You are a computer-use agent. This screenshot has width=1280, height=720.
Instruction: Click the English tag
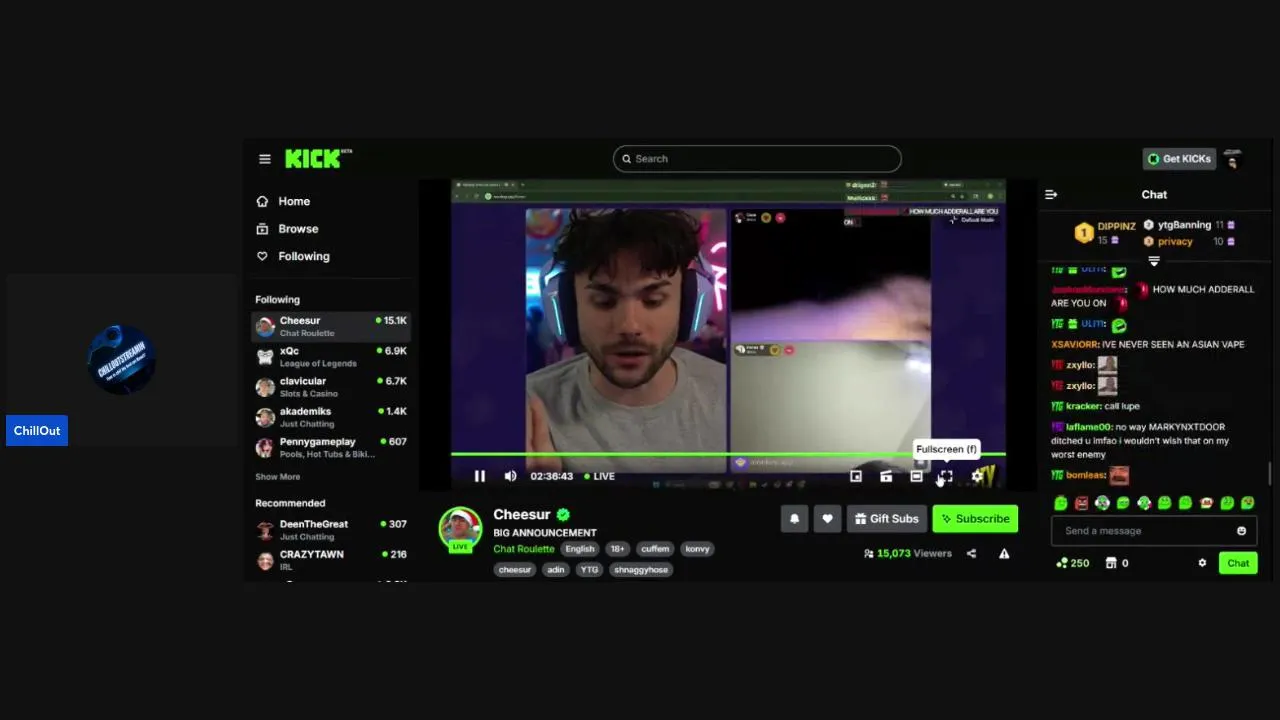(x=580, y=549)
